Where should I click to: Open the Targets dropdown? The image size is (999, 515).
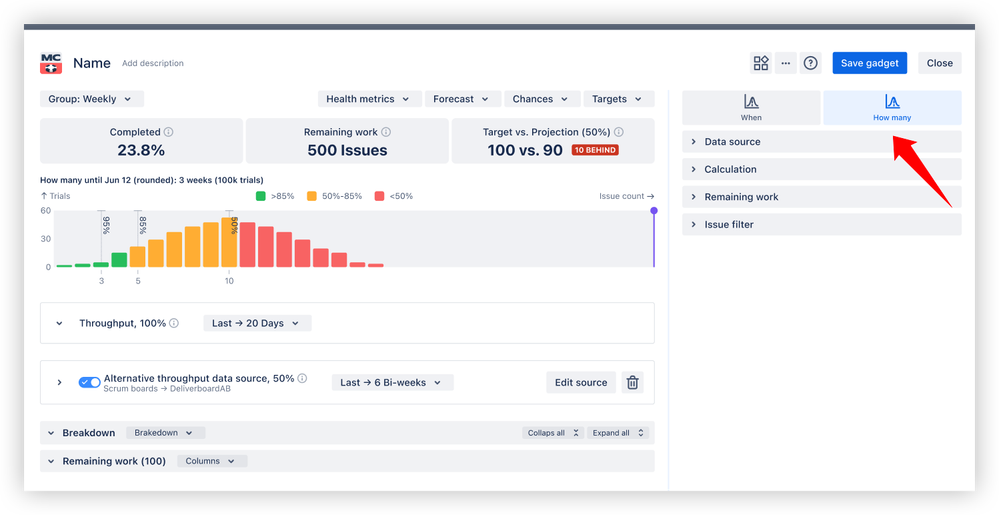619,99
